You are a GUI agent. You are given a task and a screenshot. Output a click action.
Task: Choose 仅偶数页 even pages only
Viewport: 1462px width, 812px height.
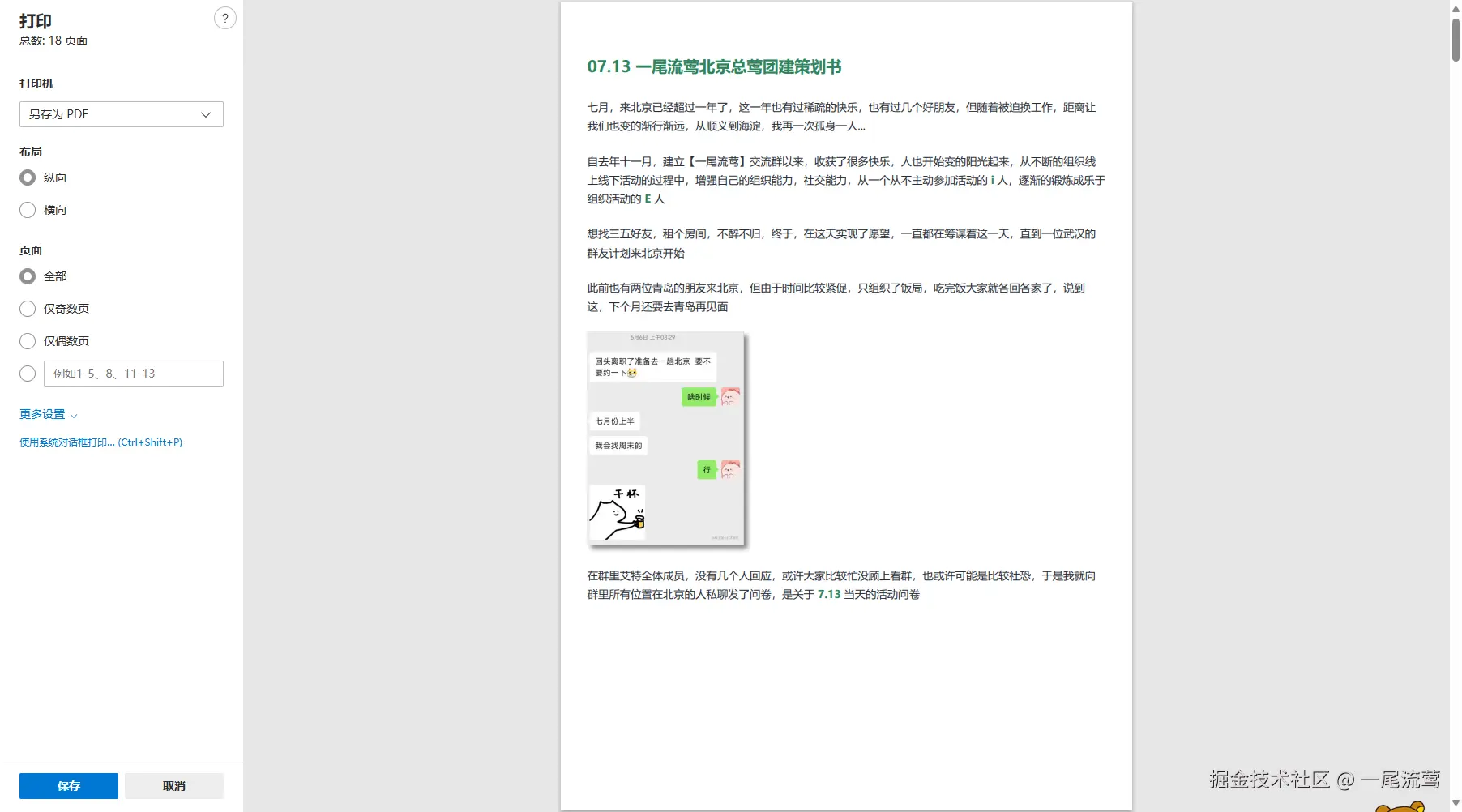click(28, 341)
